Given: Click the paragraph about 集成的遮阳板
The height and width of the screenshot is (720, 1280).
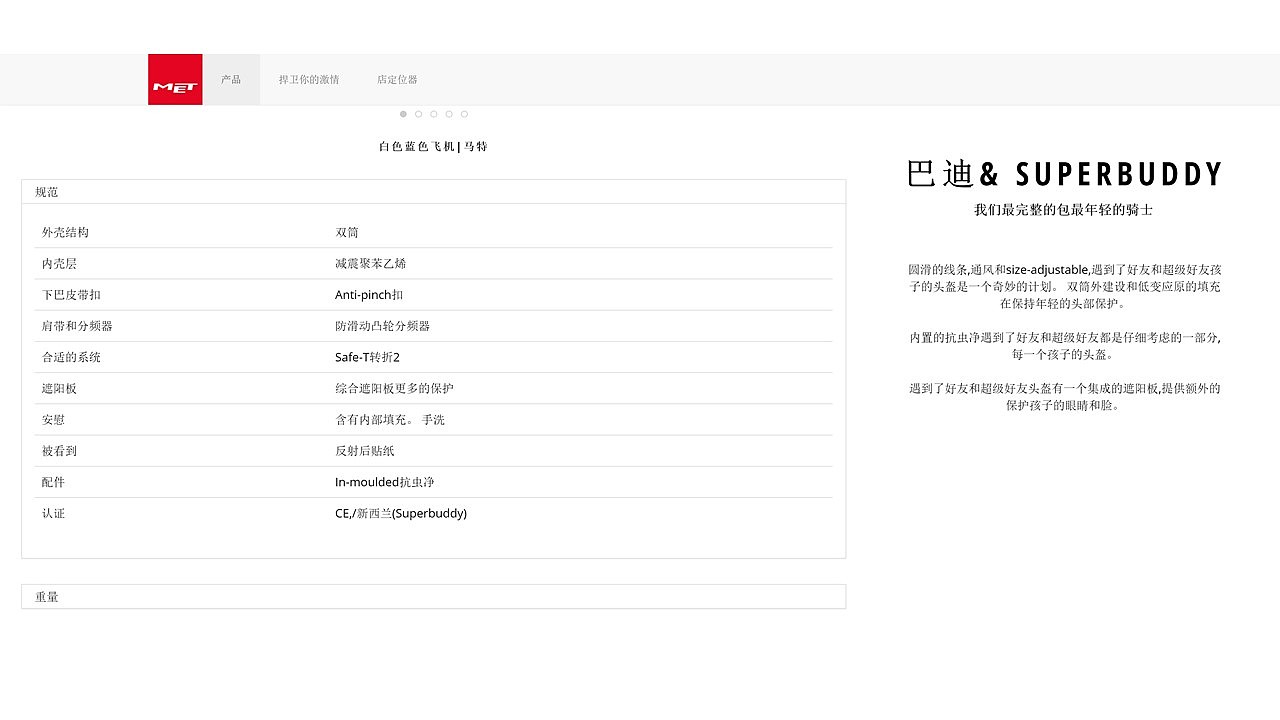Looking at the screenshot, I should (x=1064, y=397).
